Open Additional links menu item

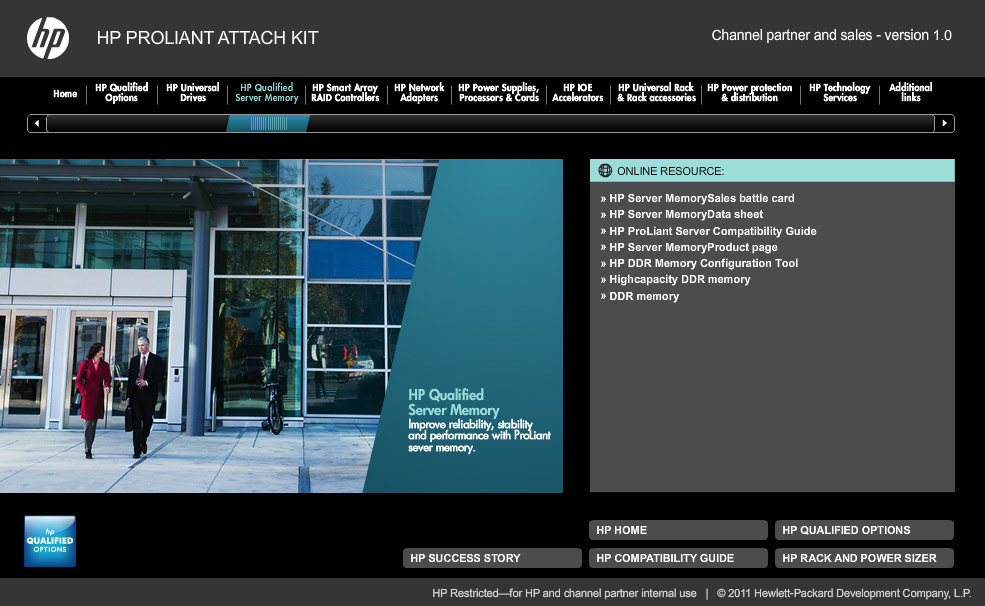(910, 92)
